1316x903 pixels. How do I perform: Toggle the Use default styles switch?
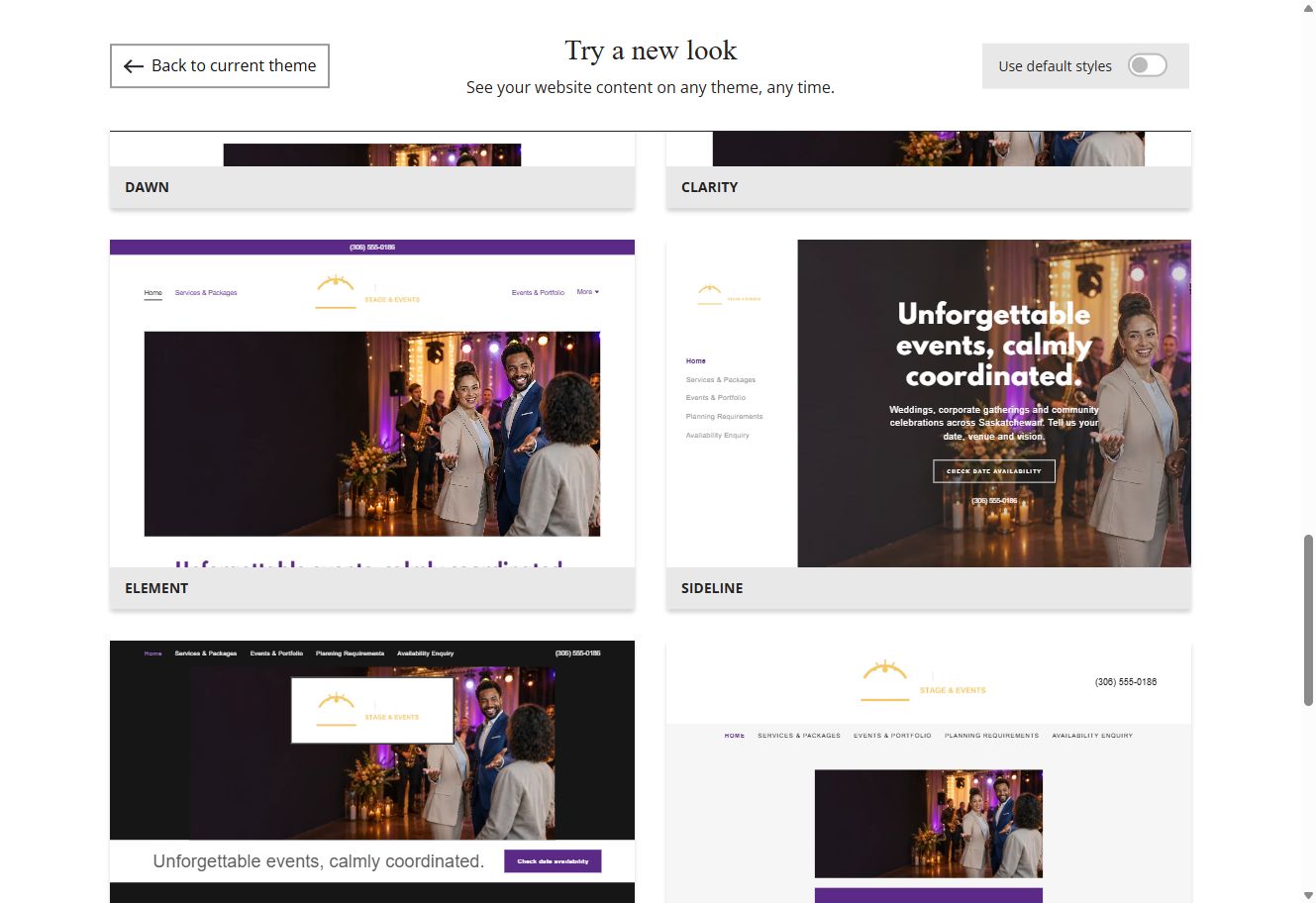(1147, 65)
